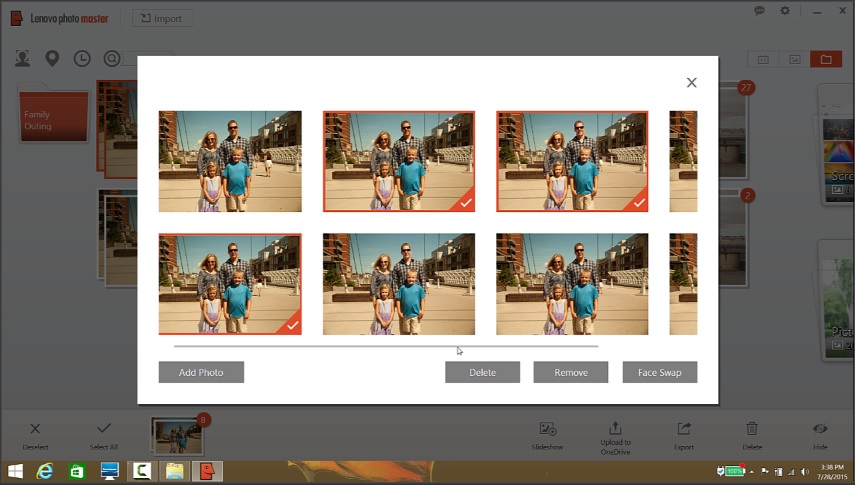The height and width of the screenshot is (485, 855).
Task: Open the Family Outing folder
Action: (53, 113)
